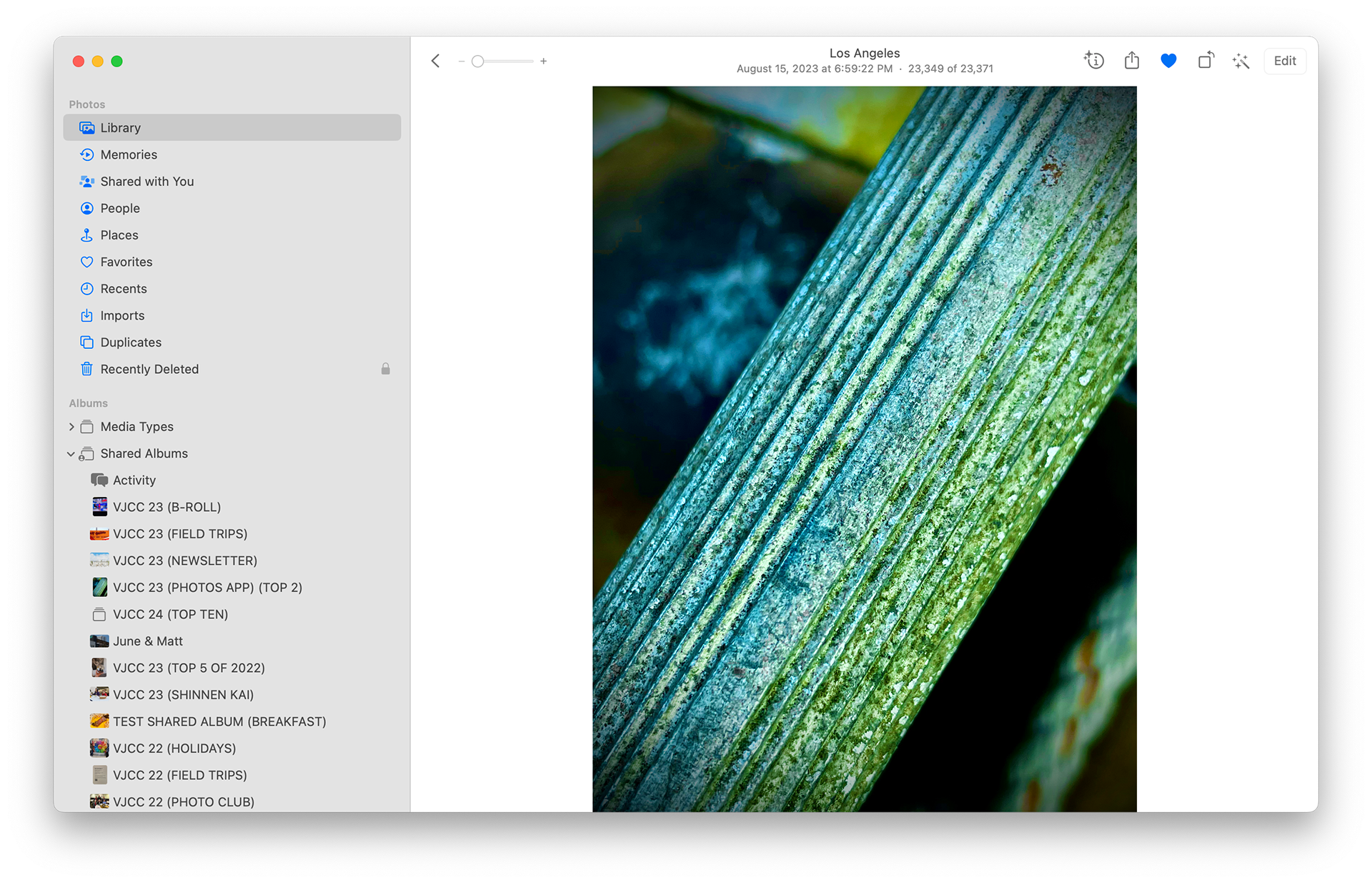Click the Edit button
The image size is (1372, 883).
tap(1285, 61)
